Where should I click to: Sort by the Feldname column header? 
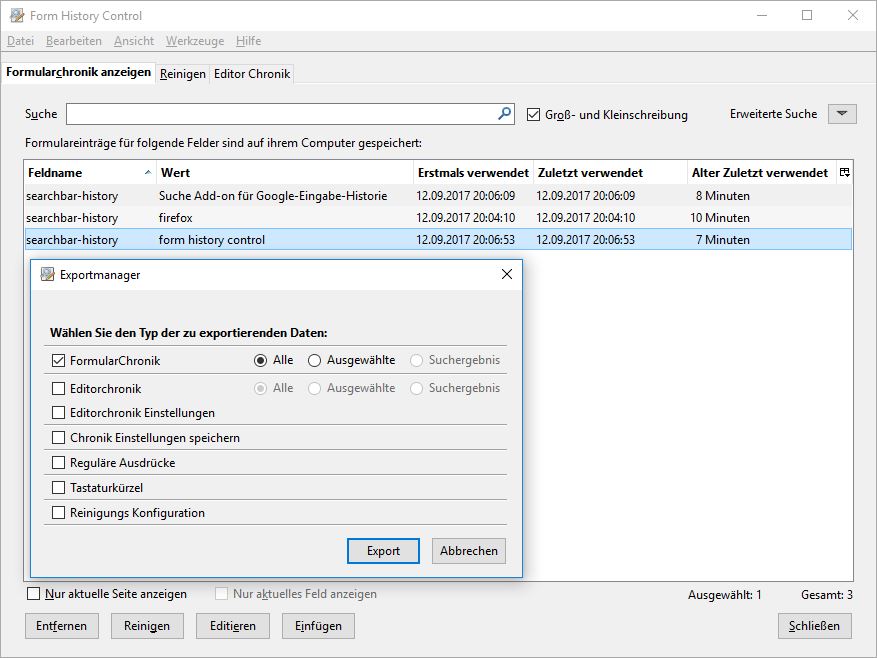85,173
